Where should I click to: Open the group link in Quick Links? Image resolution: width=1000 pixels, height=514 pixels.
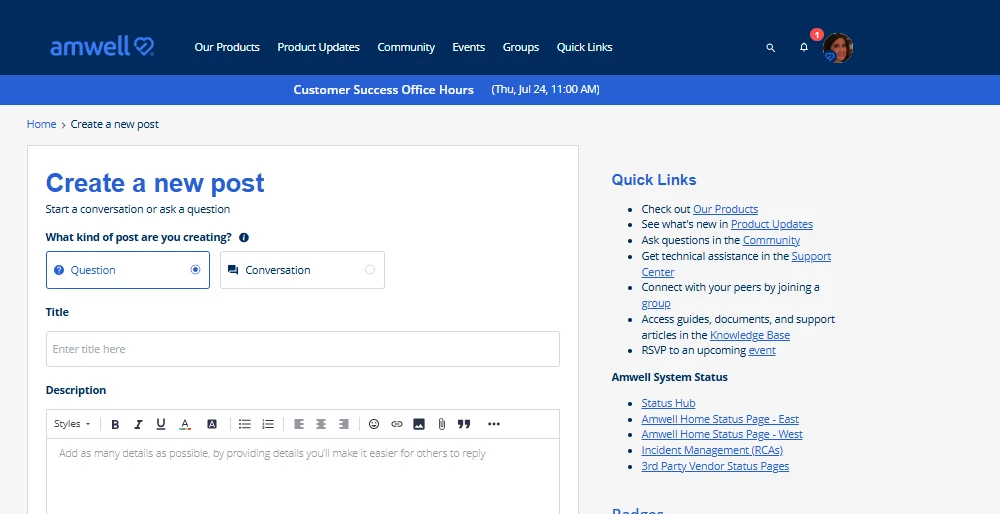(x=656, y=304)
